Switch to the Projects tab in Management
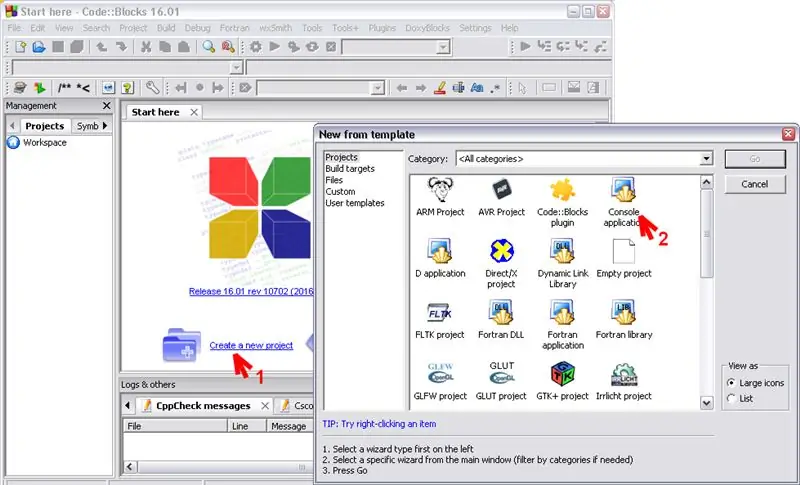800x485 pixels. 45,126
